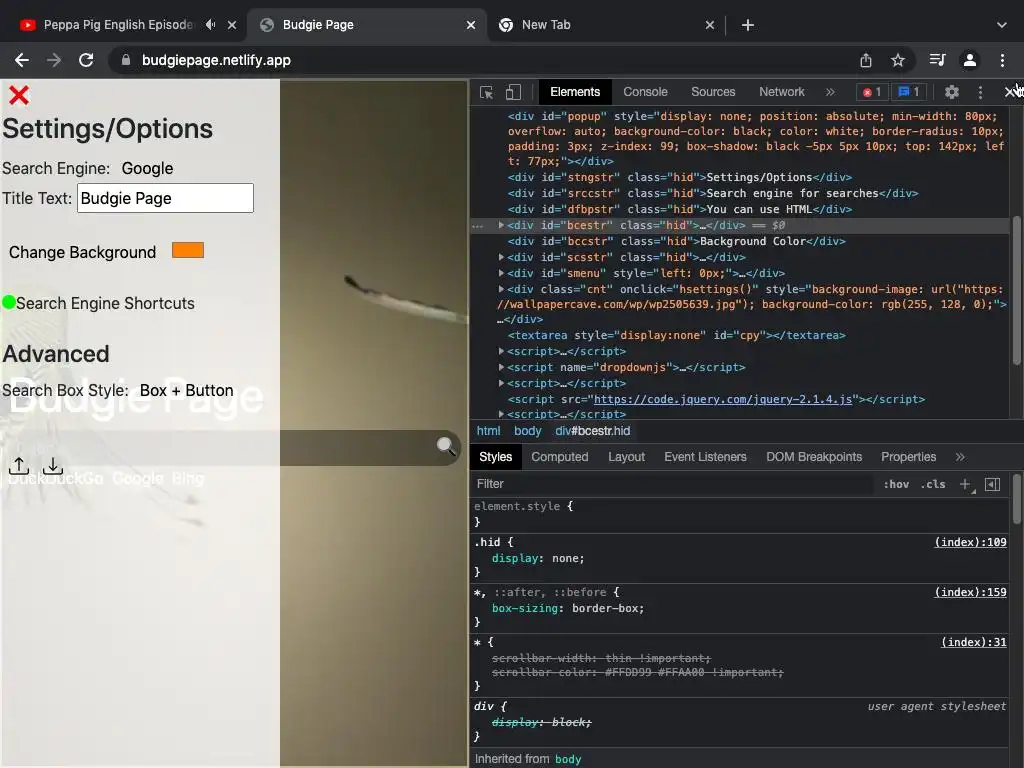Viewport: 1024px width, 768px height.
Task: Switch to the Console panel
Action: point(645,92)
